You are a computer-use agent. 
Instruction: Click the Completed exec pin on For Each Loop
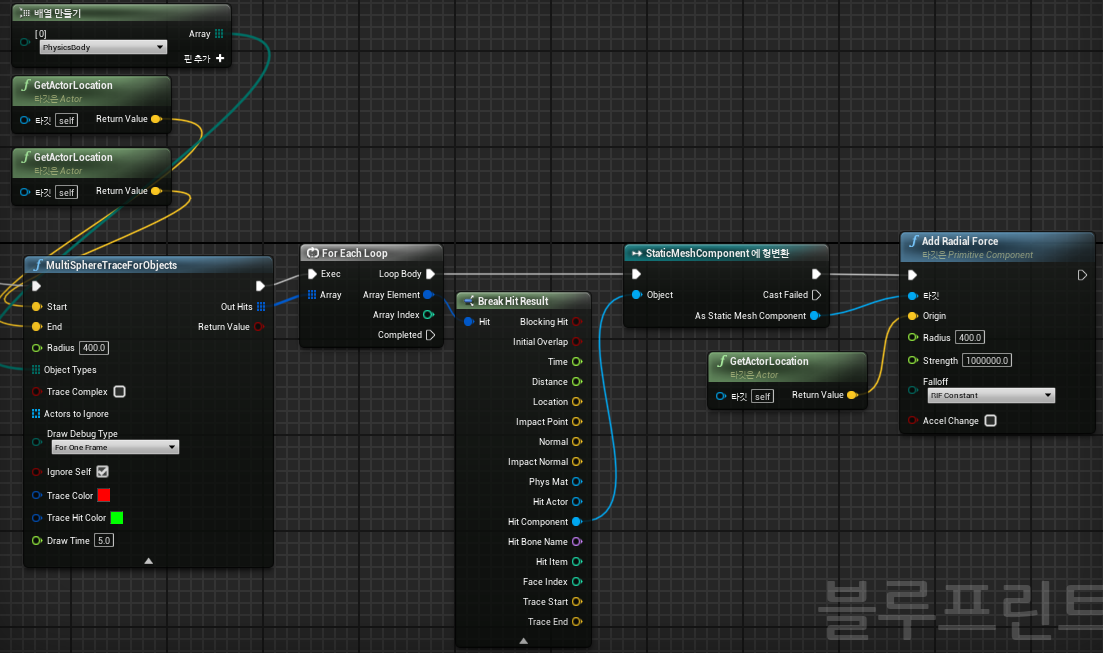431,335
